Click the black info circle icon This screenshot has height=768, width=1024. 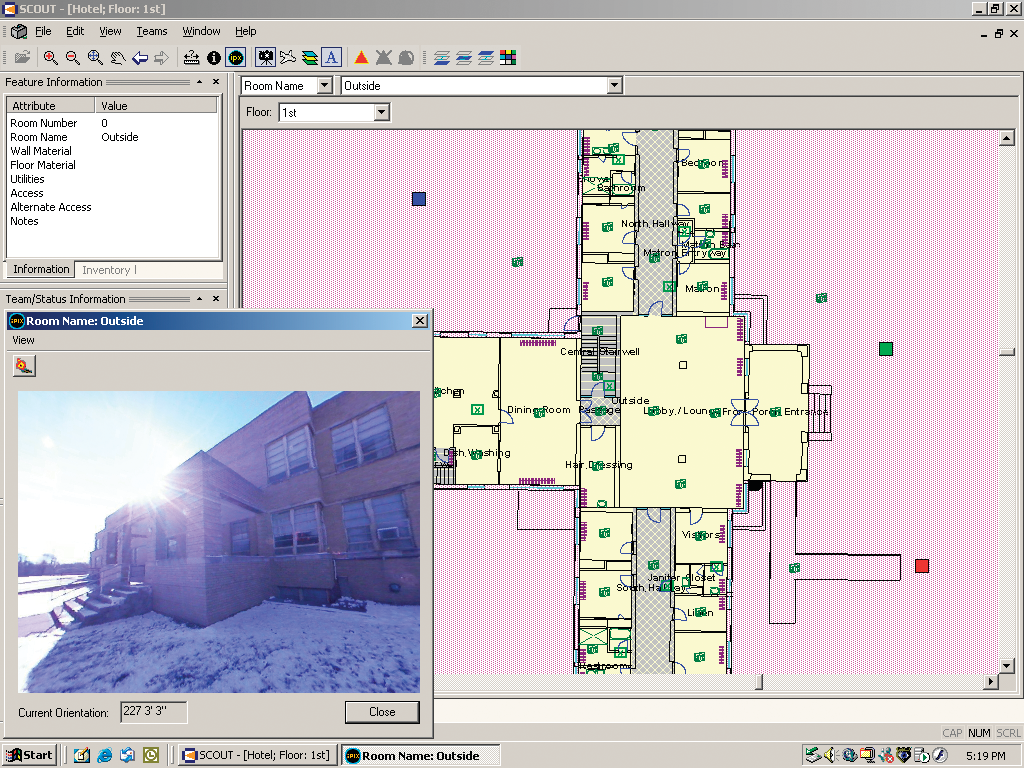click(x=214, y=58)
